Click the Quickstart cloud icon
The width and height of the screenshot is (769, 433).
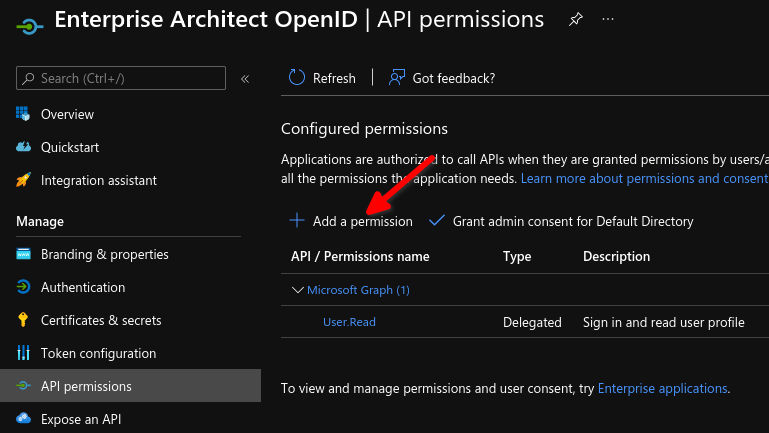pos(23,147)
